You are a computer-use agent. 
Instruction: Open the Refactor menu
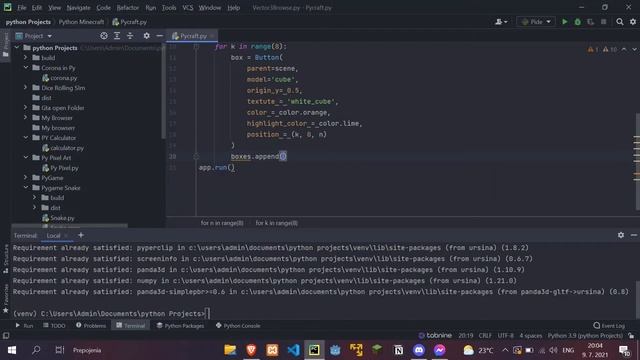(x=128, y=8)
